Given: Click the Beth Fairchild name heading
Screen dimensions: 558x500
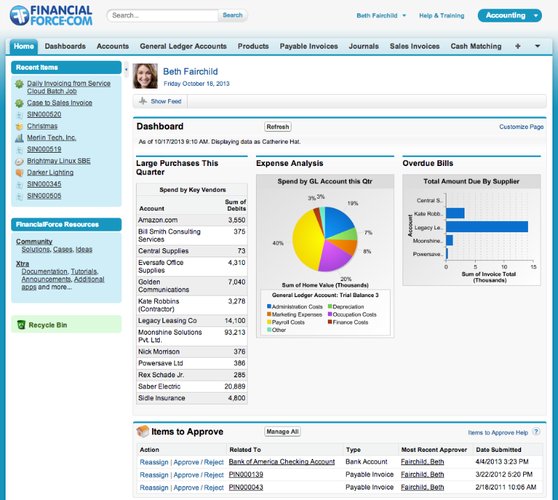Looking at the screenshot, I should [190, 72].
